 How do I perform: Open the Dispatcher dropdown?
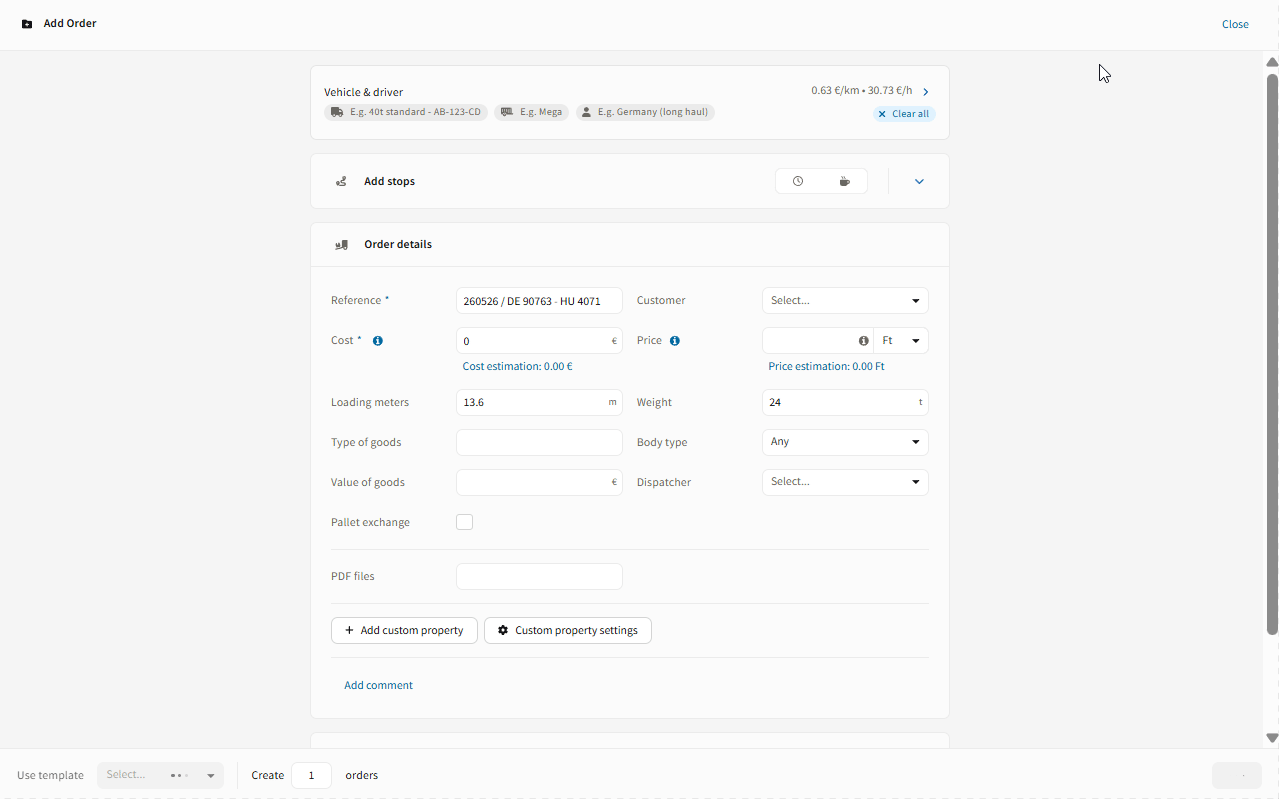click(x=845, y=482)
